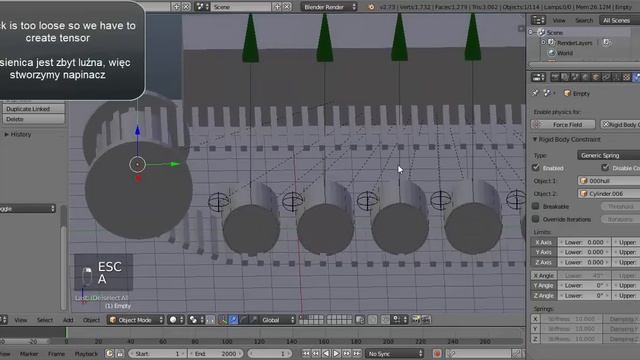Add new scene with plus next to Scene

tap(277, 7)
